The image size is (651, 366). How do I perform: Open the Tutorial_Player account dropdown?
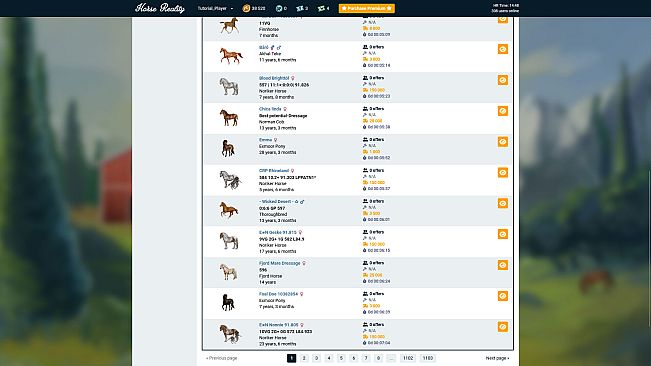(x=215, y=8)
